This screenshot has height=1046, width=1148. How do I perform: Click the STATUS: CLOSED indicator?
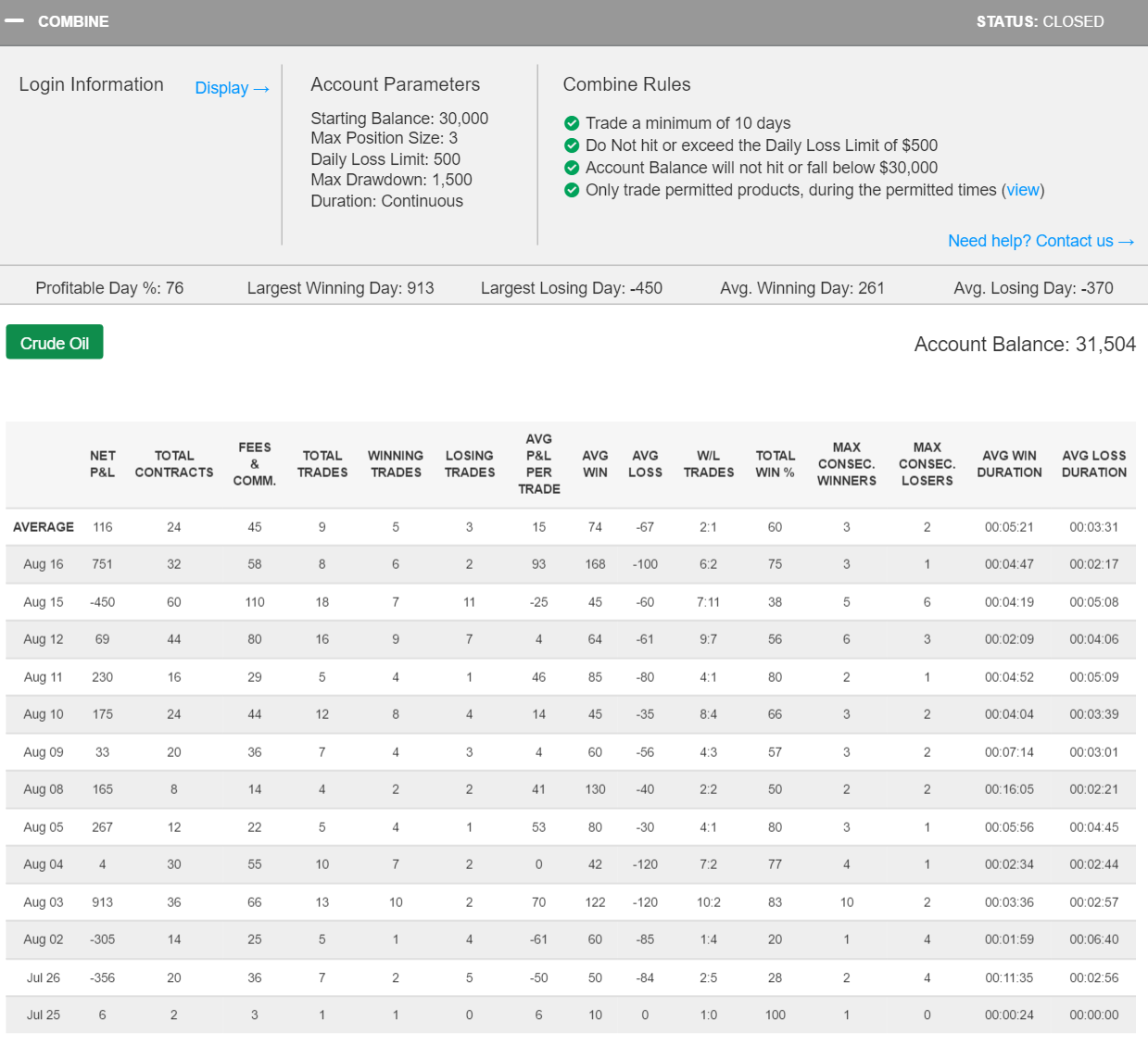coord(1040,21)
